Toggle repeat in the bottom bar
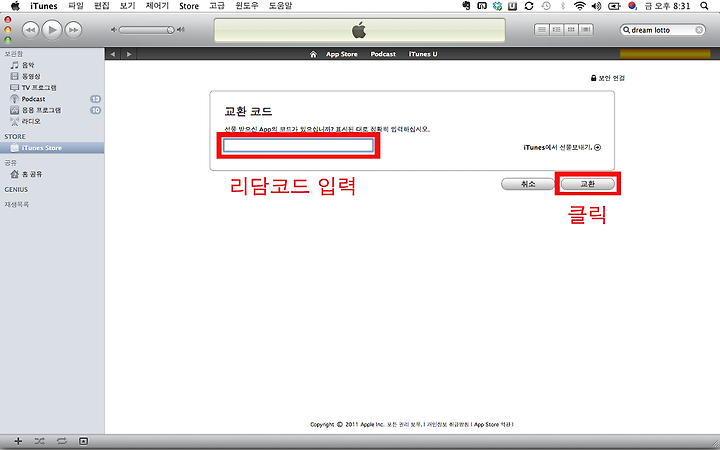720x450 pixels. coord(62,441)
